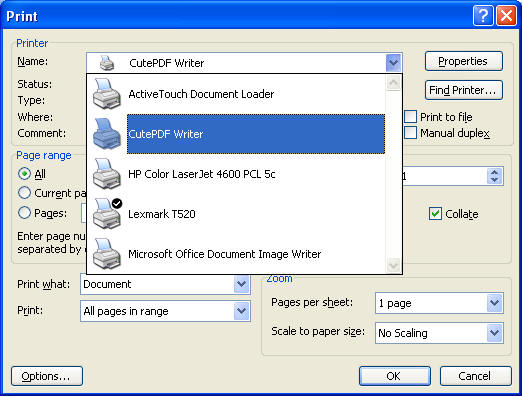Click inside the number of copies field

click(x=445, y=176)
